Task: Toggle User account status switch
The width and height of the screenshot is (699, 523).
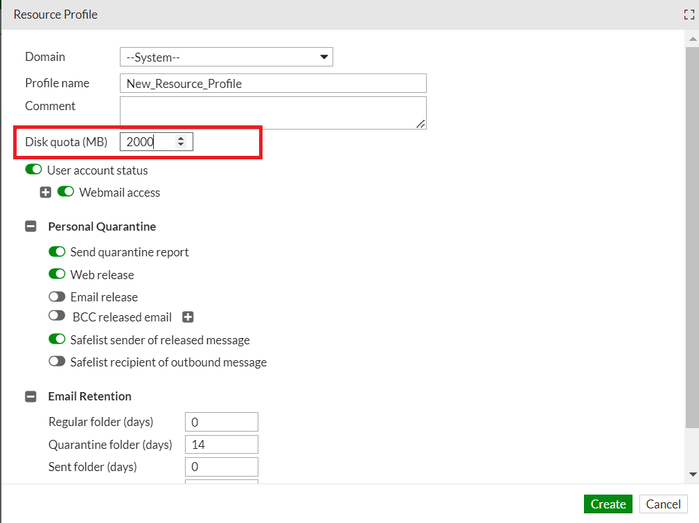Action: tap(34, 171)
